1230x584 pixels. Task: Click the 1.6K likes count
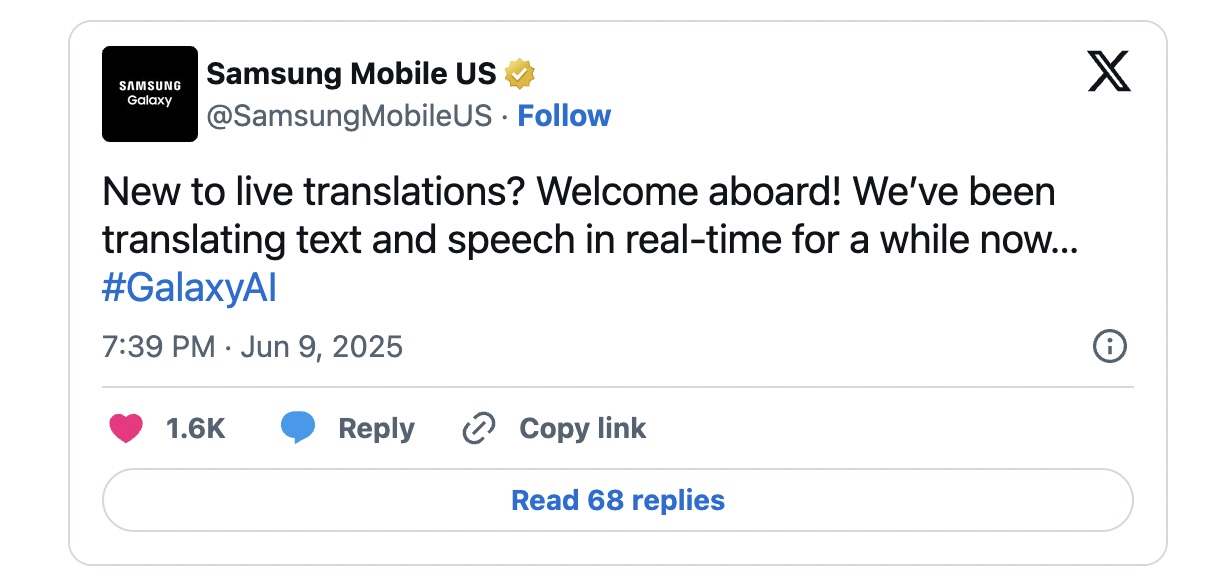196,429
